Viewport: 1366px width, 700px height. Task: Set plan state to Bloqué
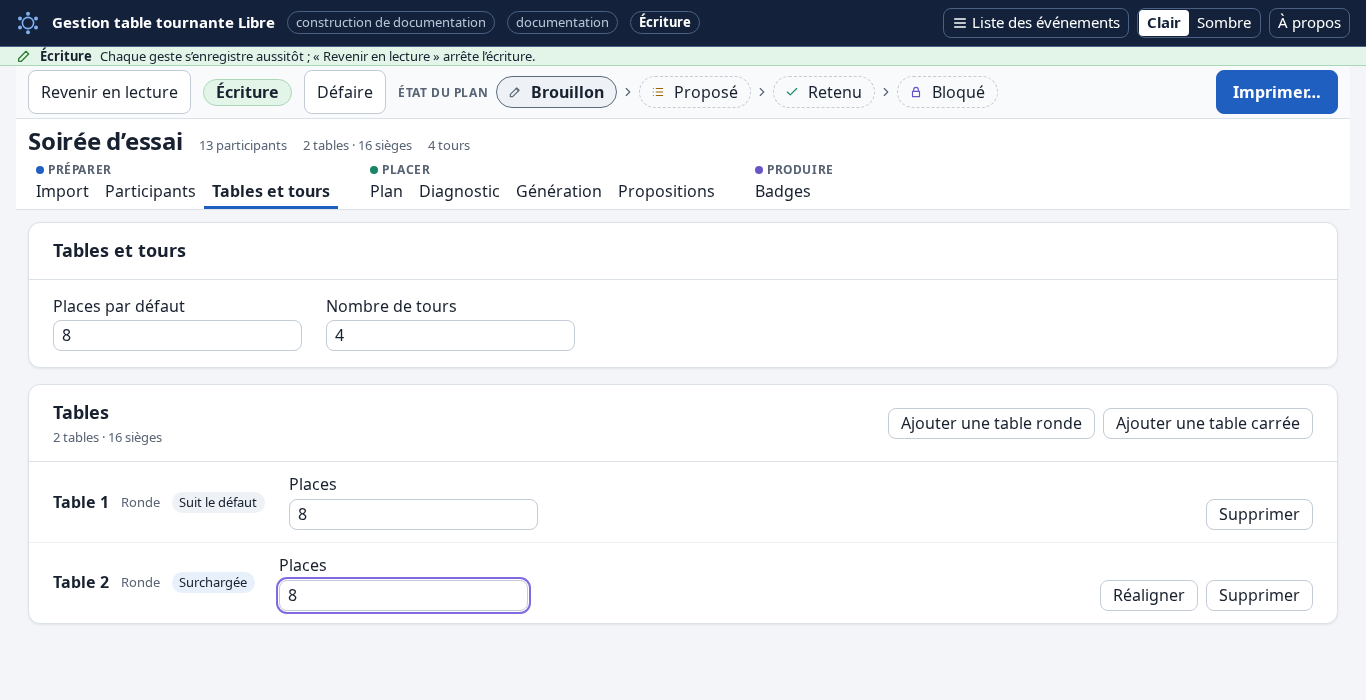[947, 92]
